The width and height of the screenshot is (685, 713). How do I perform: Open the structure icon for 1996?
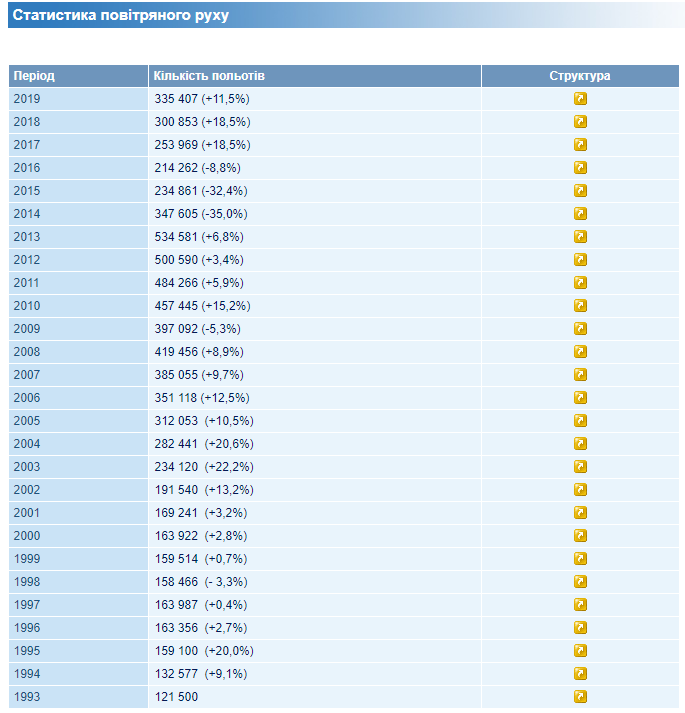click(580, 628)
